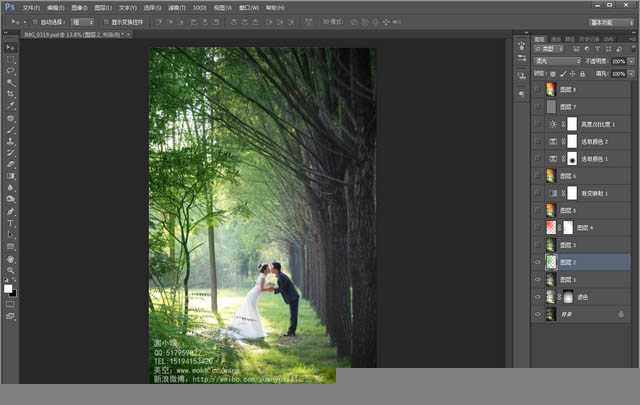Select the Path Selection tool
The width and height of the screenshot is (640, 405).
pos(10,235)
